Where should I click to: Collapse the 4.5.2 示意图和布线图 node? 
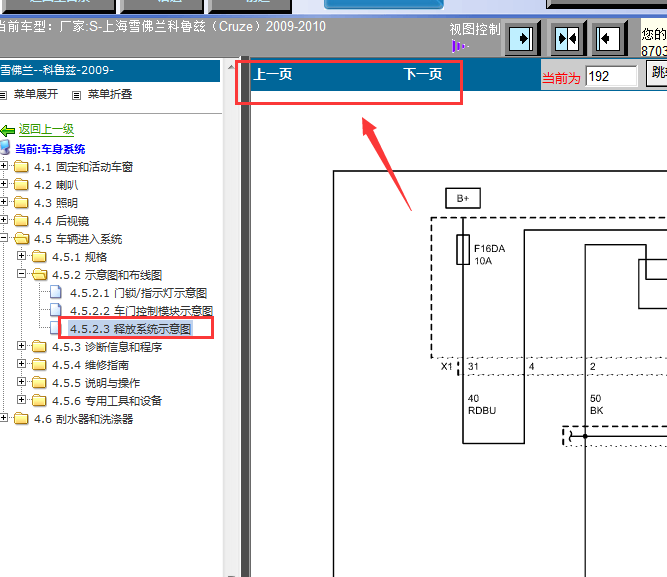click(21, 273)
